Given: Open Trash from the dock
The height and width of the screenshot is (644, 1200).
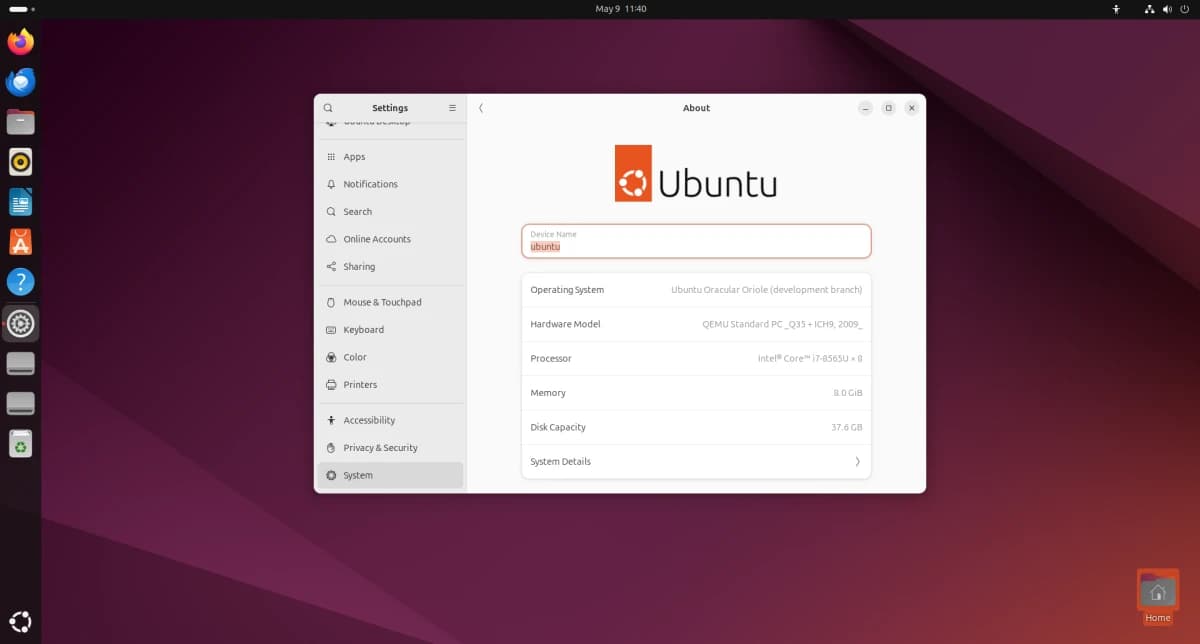Looking at the screenshot, I should click(x=21, y=443).
